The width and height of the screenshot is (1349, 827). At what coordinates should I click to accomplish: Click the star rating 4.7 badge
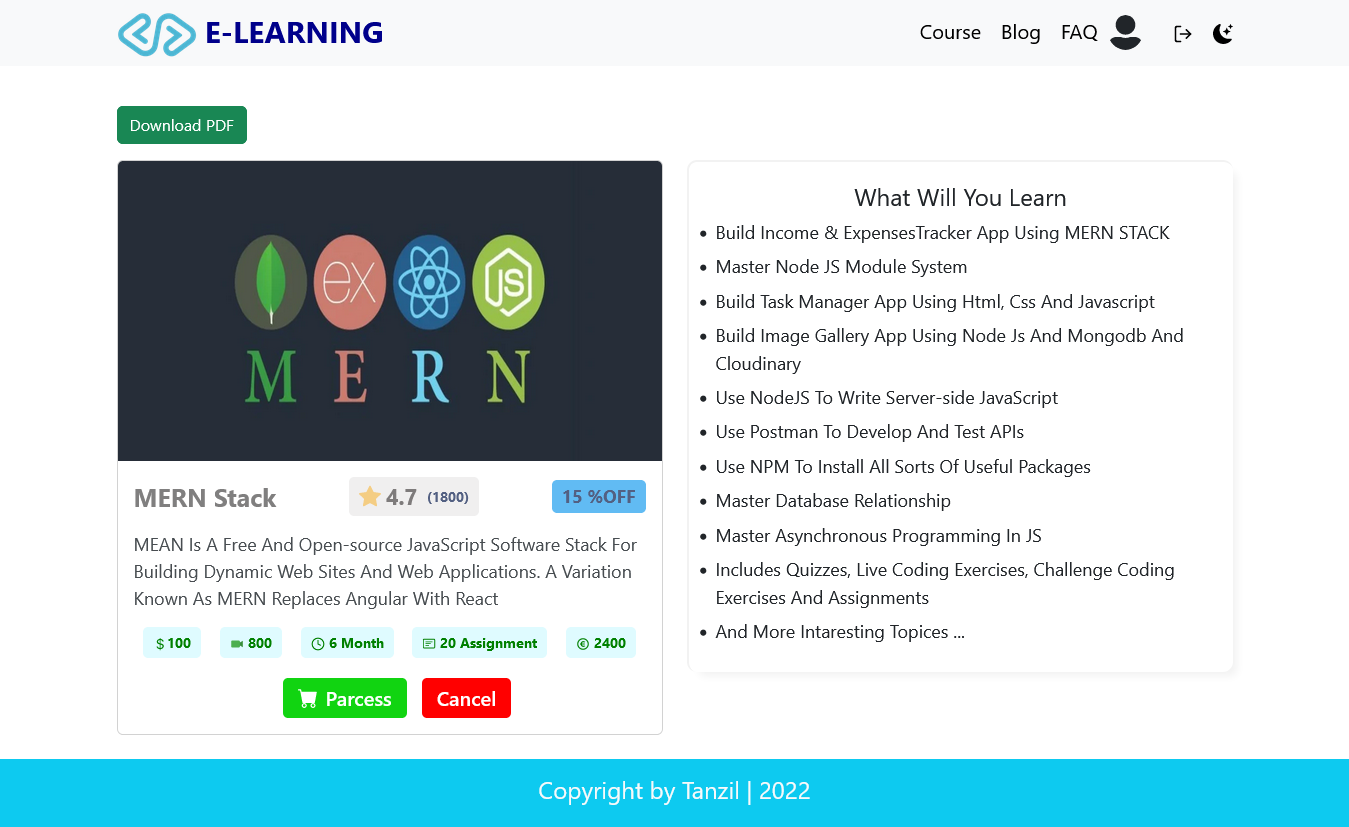[x=414, y=497]
